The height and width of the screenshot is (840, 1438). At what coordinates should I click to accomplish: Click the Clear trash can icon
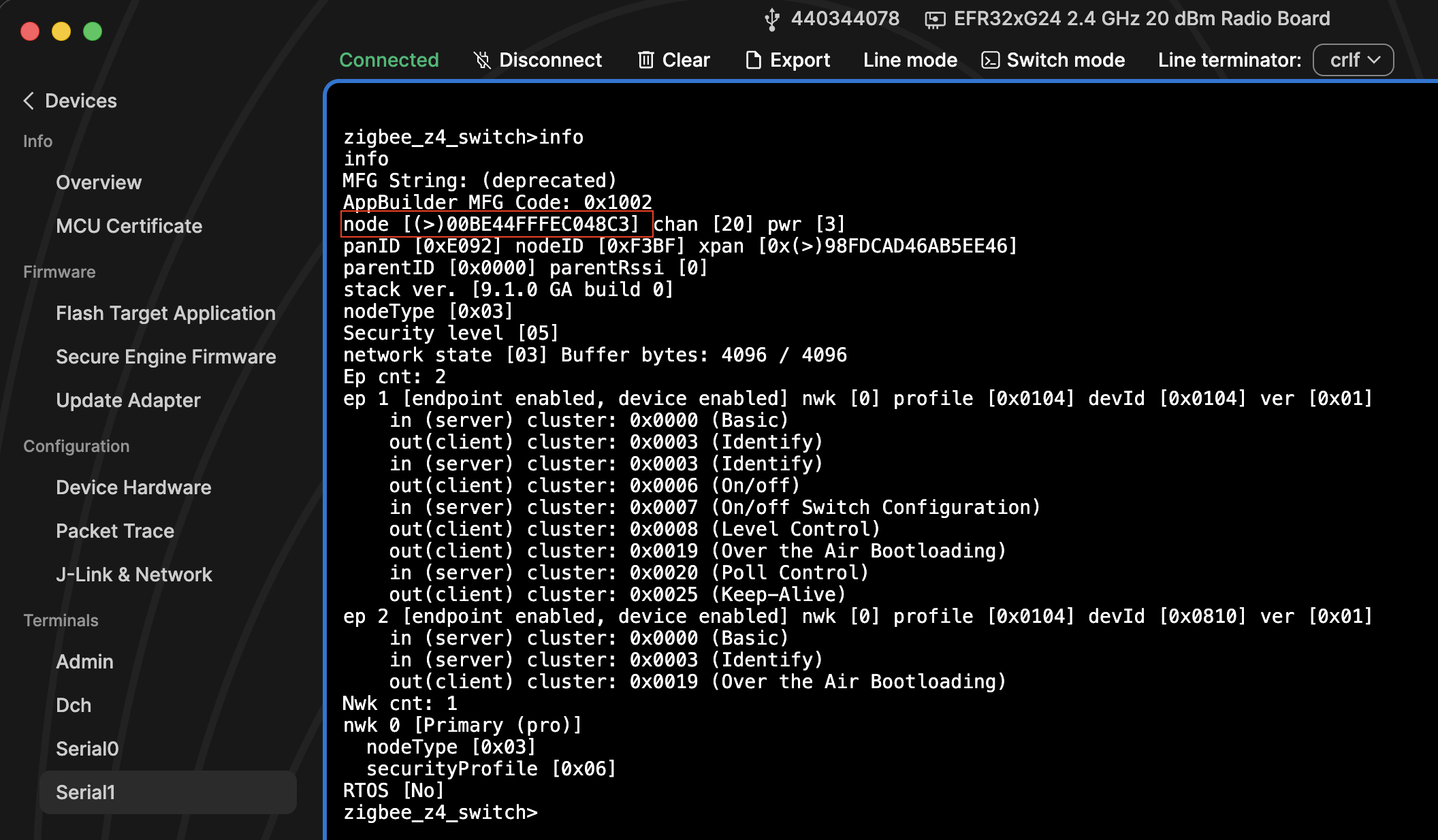(x=645, y=60)
